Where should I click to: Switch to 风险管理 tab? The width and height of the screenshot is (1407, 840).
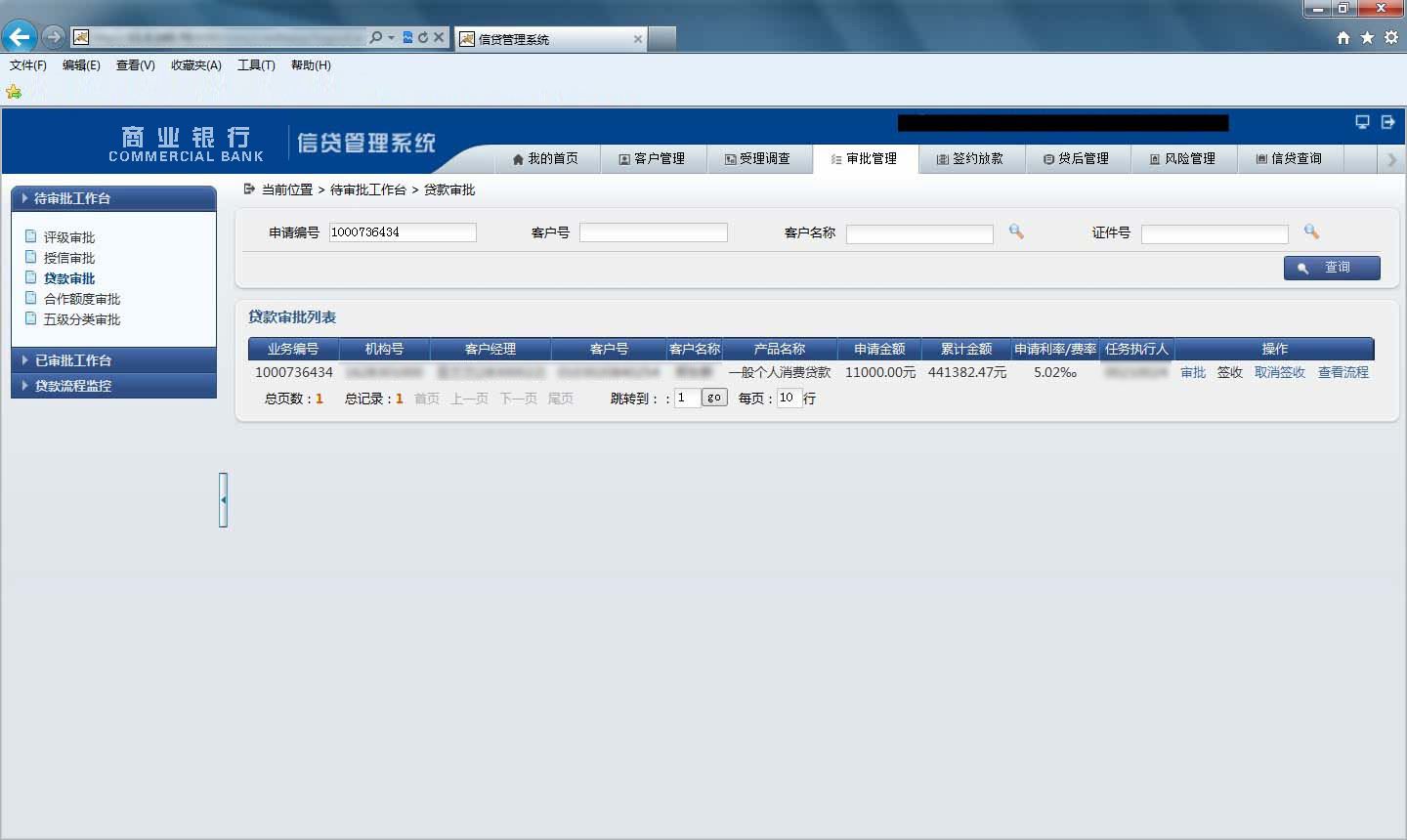(x=1183, y=158)
